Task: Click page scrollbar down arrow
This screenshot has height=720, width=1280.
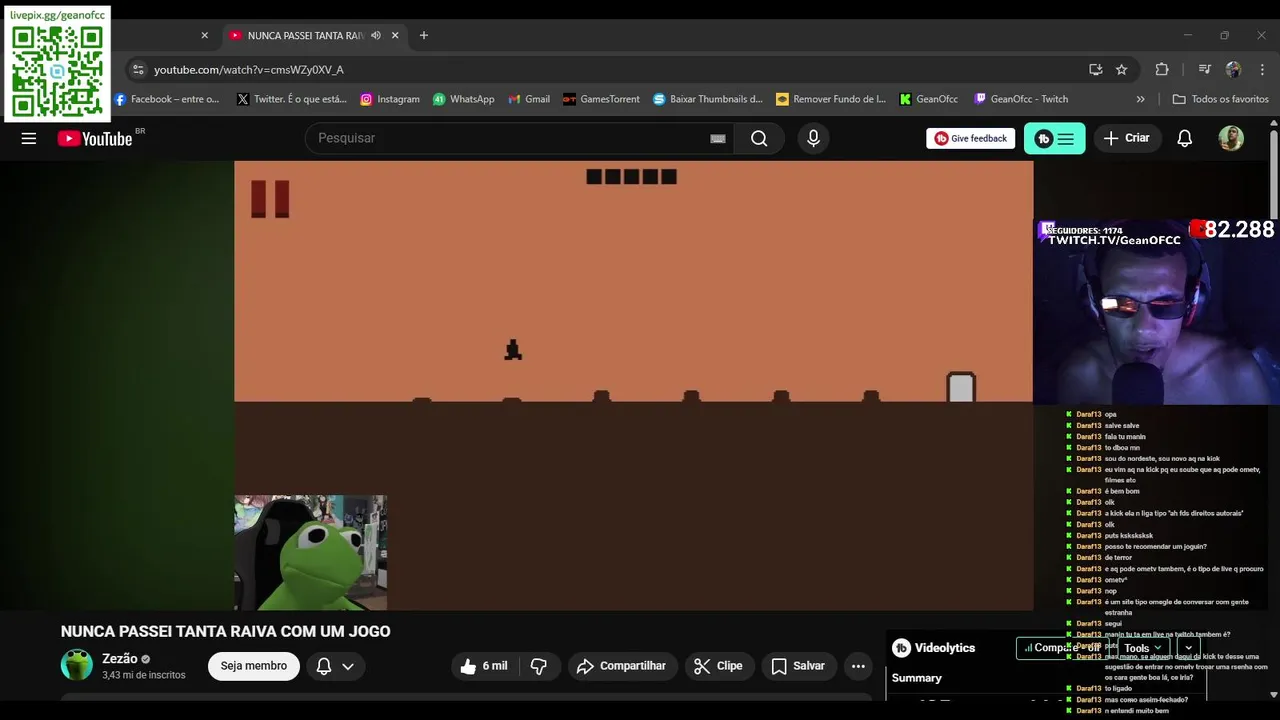Action: click(x=1274, y=693)
